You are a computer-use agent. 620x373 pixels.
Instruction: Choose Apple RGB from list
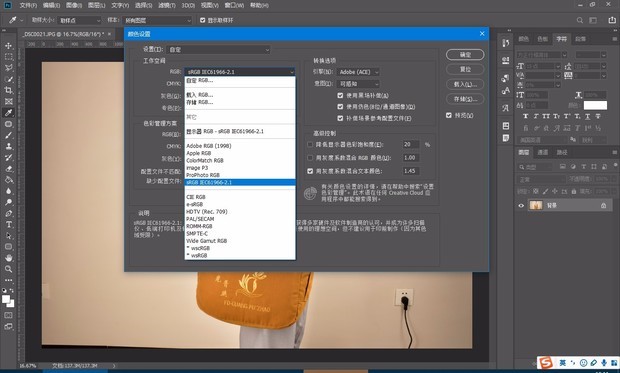pos(198,153)
